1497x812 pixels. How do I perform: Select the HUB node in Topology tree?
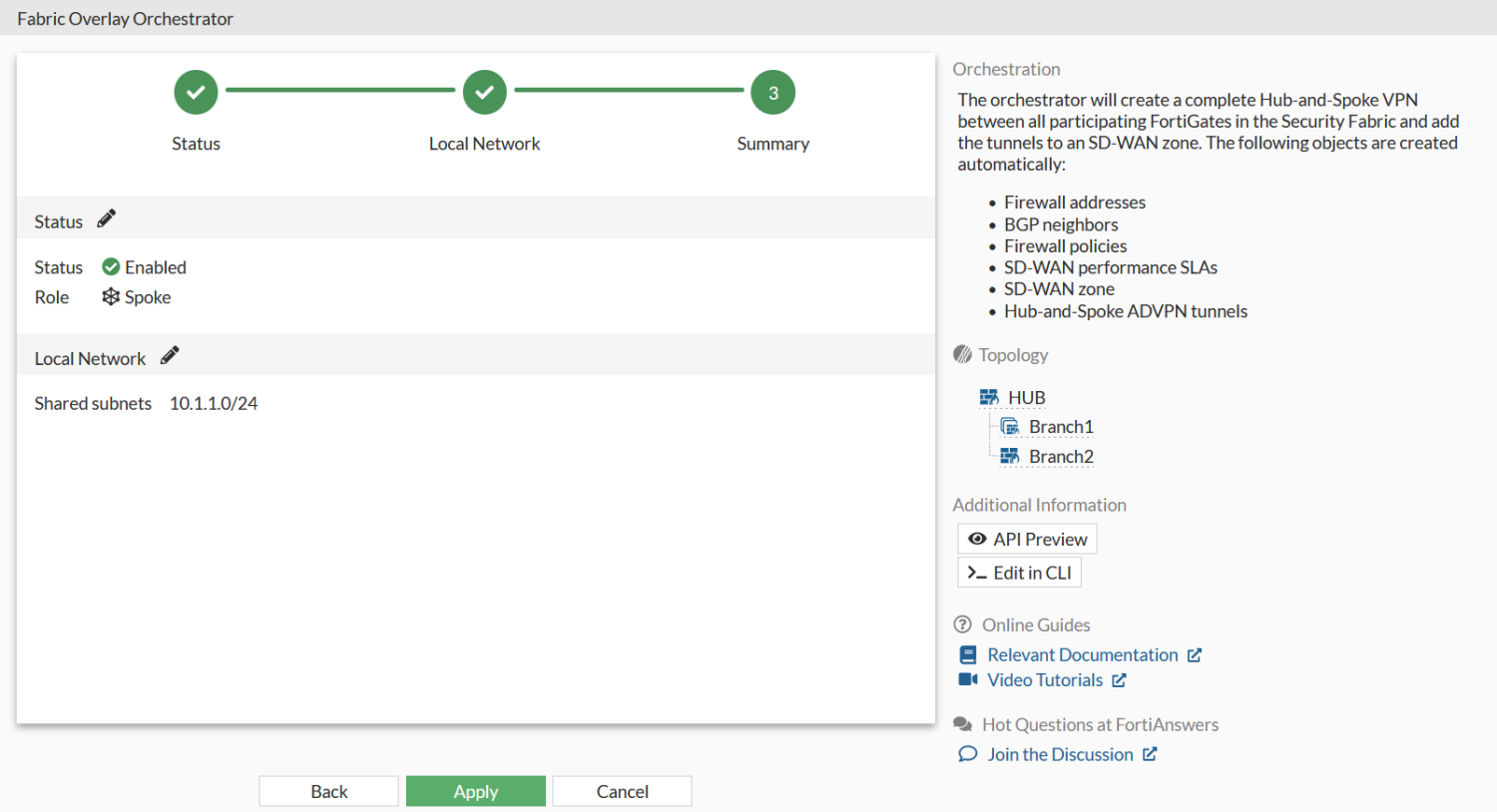1027,398
